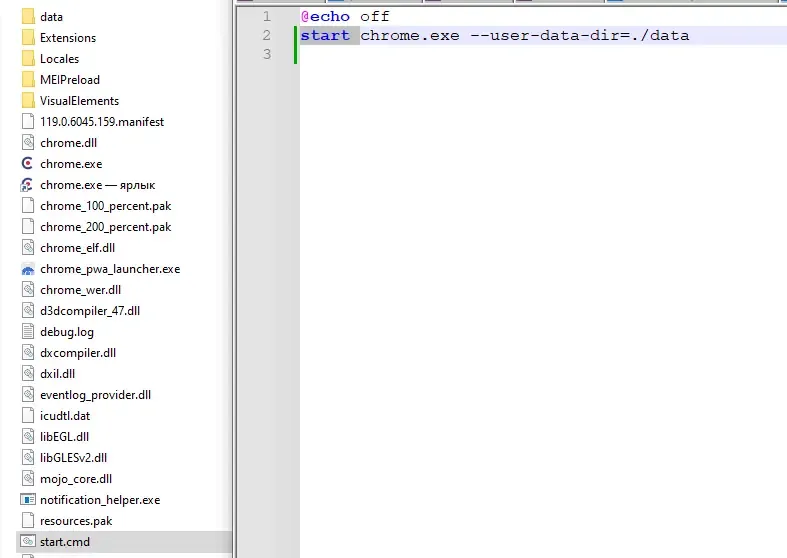Select the d3dcompiler_47.dll file icon
Image resolution: width=787 pixels, height=558 pixels.
[x=28, y=311]
